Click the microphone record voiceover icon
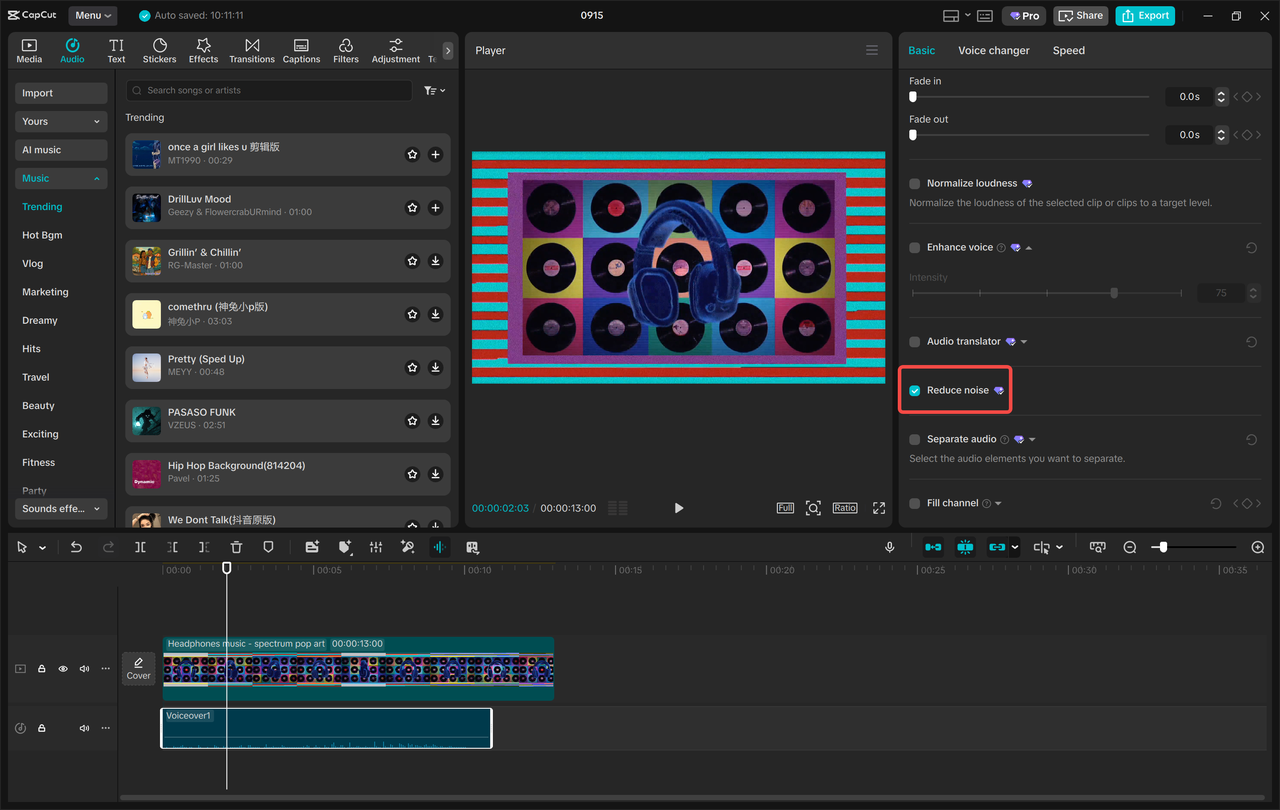This screenshot has width=1280, height=810. pos(889,547)
